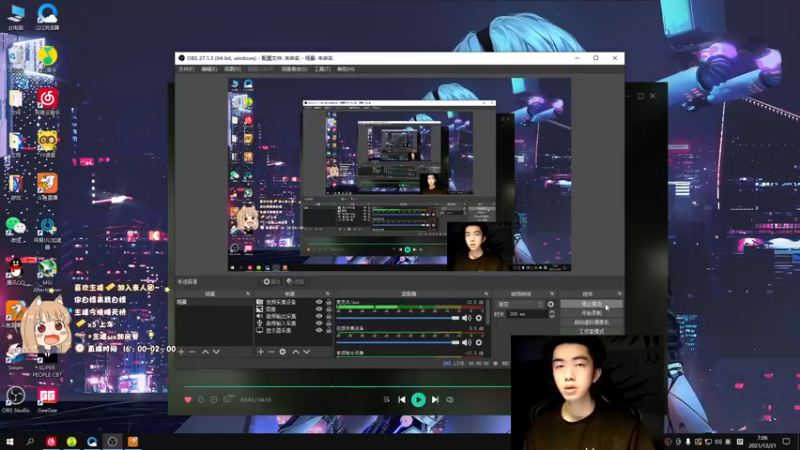The width and height of the screenshot is (800, 450).
Task: Adjust the mic/Aux volume slider
Action: [398, 318]
